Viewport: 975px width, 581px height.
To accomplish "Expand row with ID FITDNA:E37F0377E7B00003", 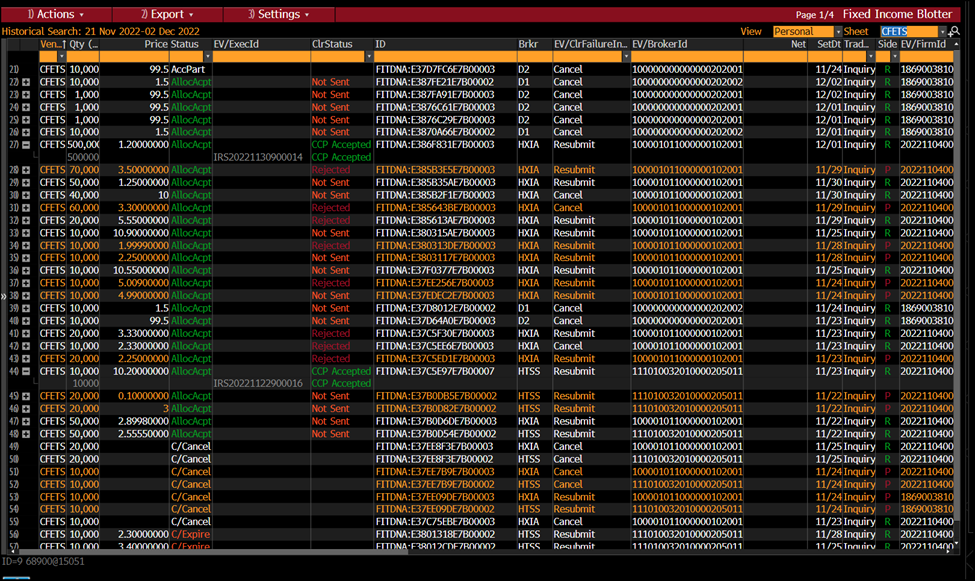I will click(x=26, y=271).
